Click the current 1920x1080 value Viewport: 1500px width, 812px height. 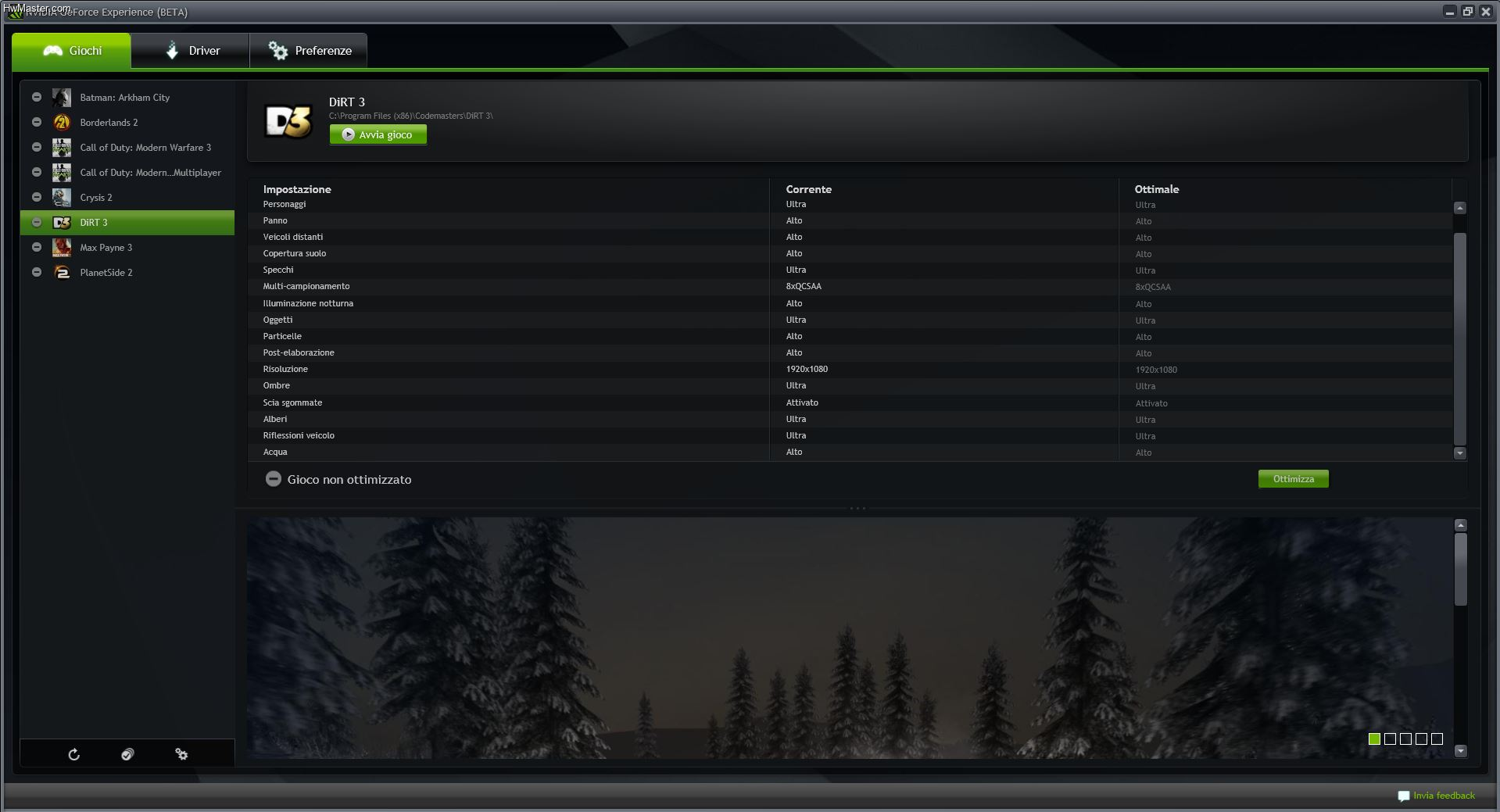click(x=807, y=369)
